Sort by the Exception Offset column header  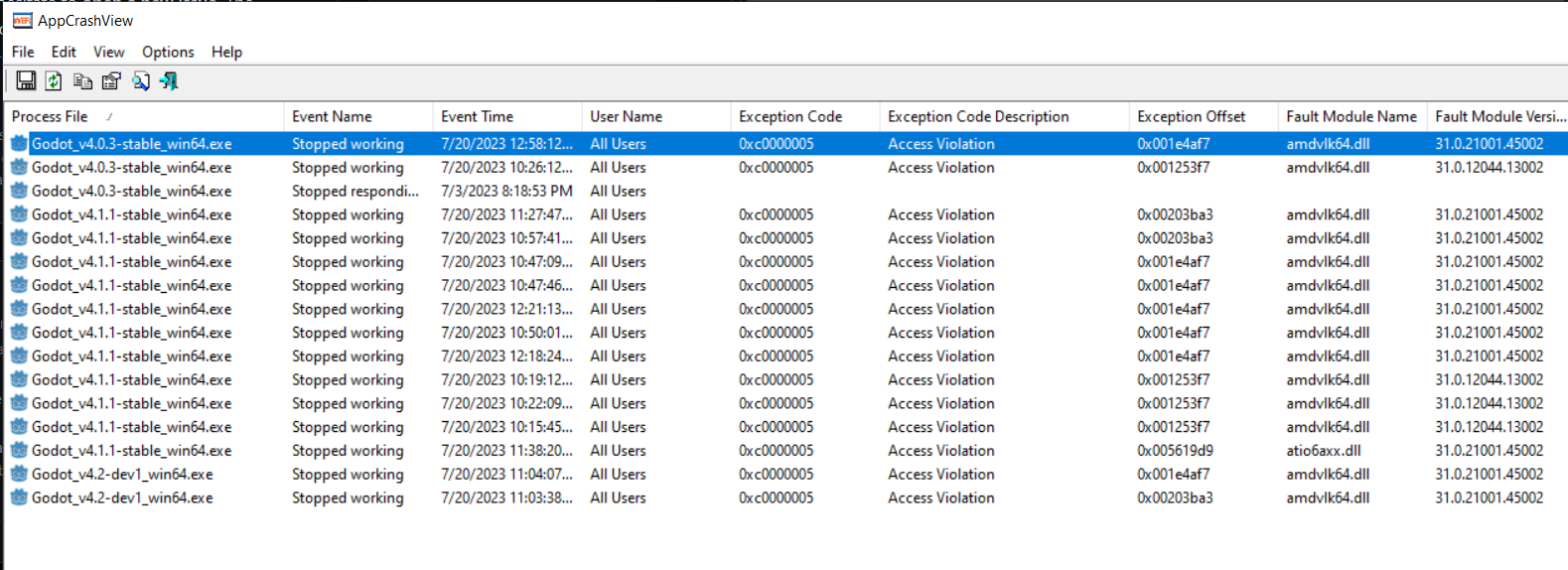(1204, 116)
